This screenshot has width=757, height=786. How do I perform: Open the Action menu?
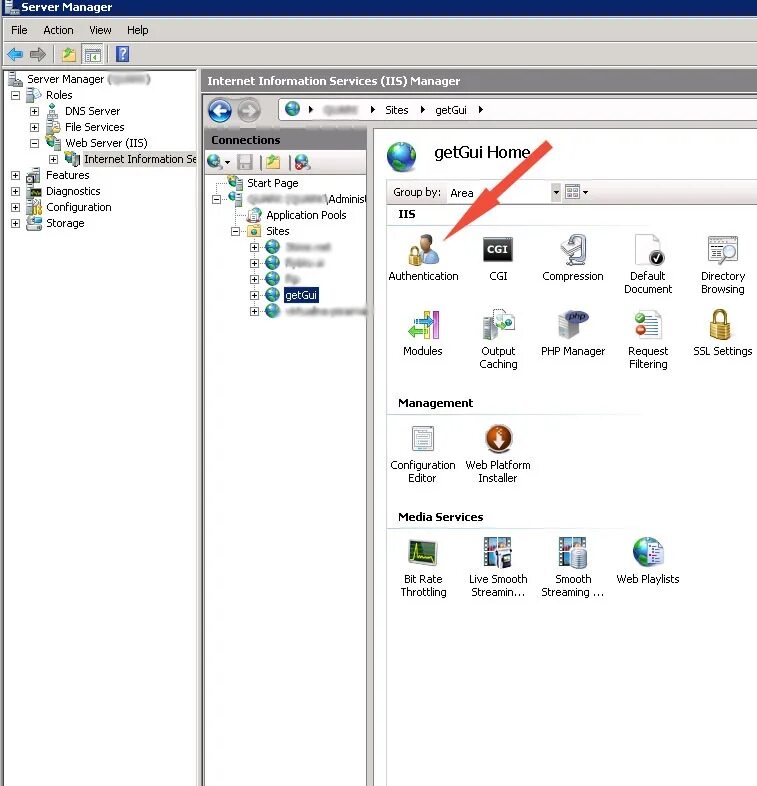point(58,30)
